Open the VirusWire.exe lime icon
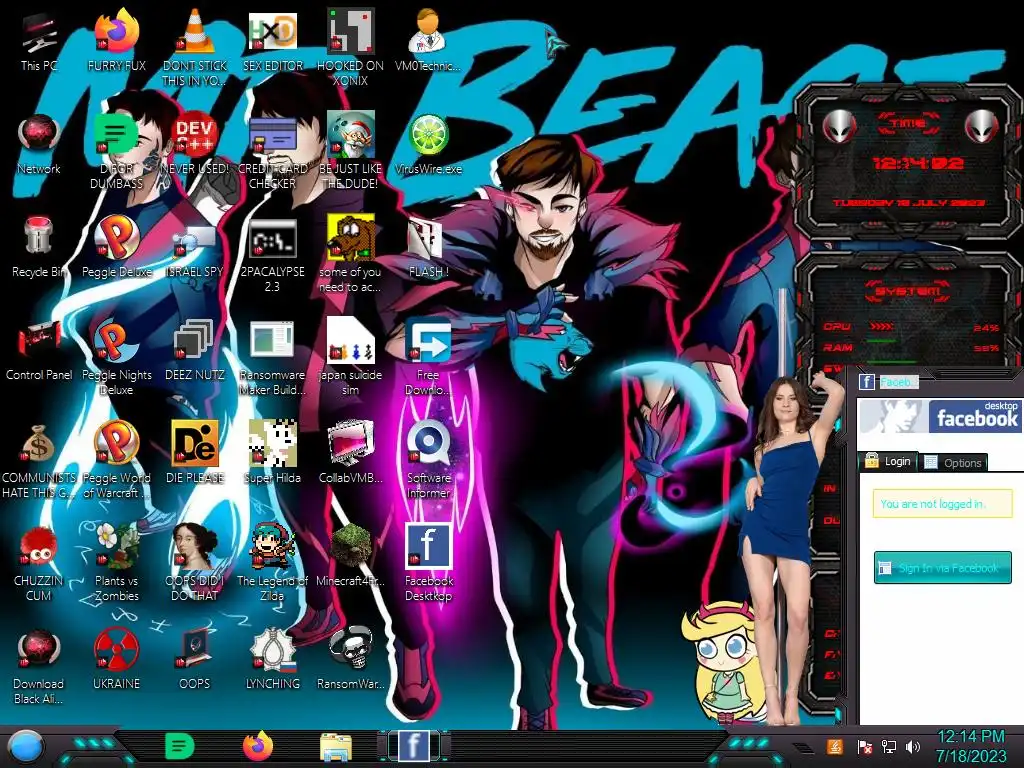The image size is (1024, 768). tap(428, 135)
